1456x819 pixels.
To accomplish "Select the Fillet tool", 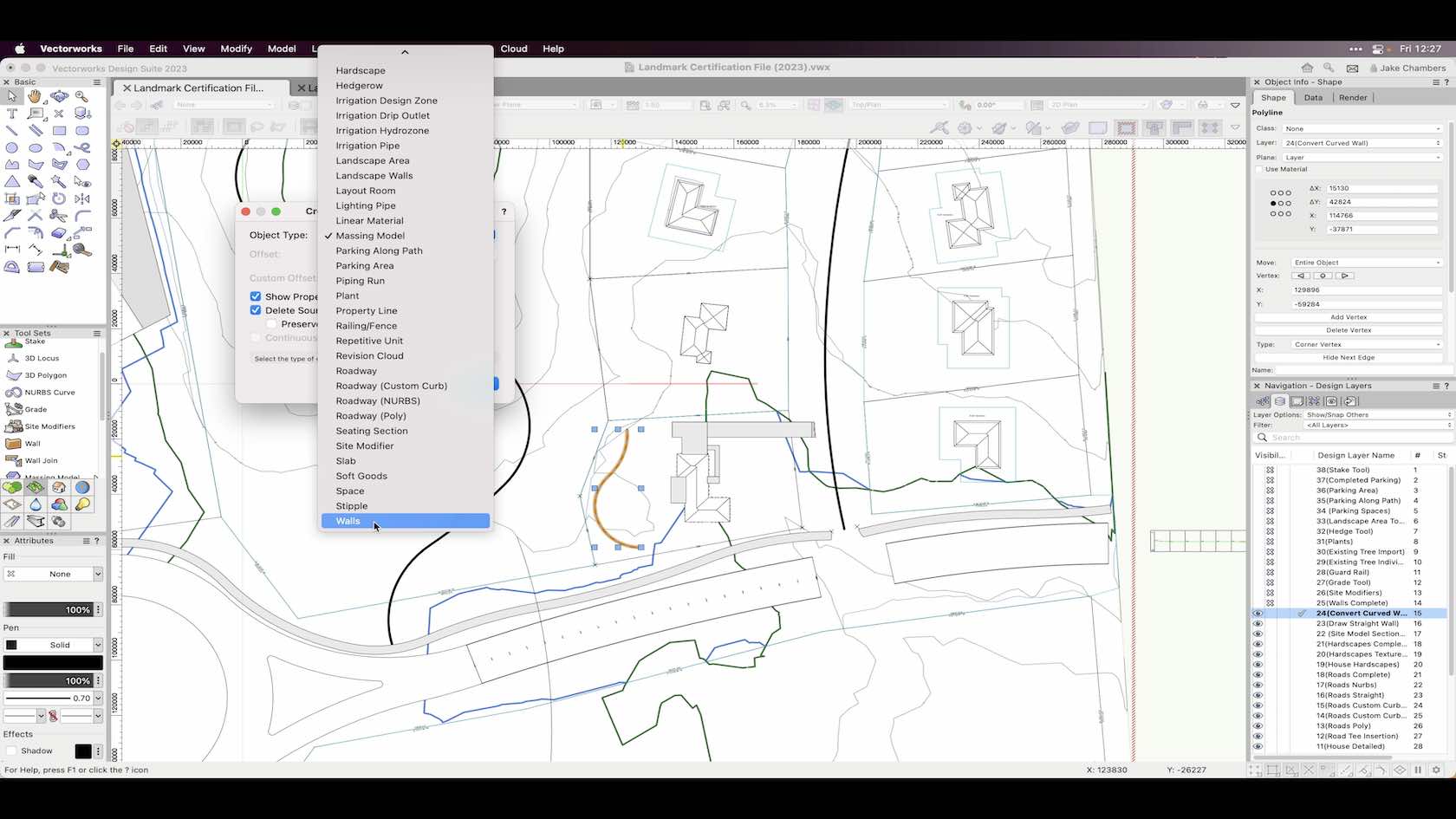I will click(x=82, y=216).
